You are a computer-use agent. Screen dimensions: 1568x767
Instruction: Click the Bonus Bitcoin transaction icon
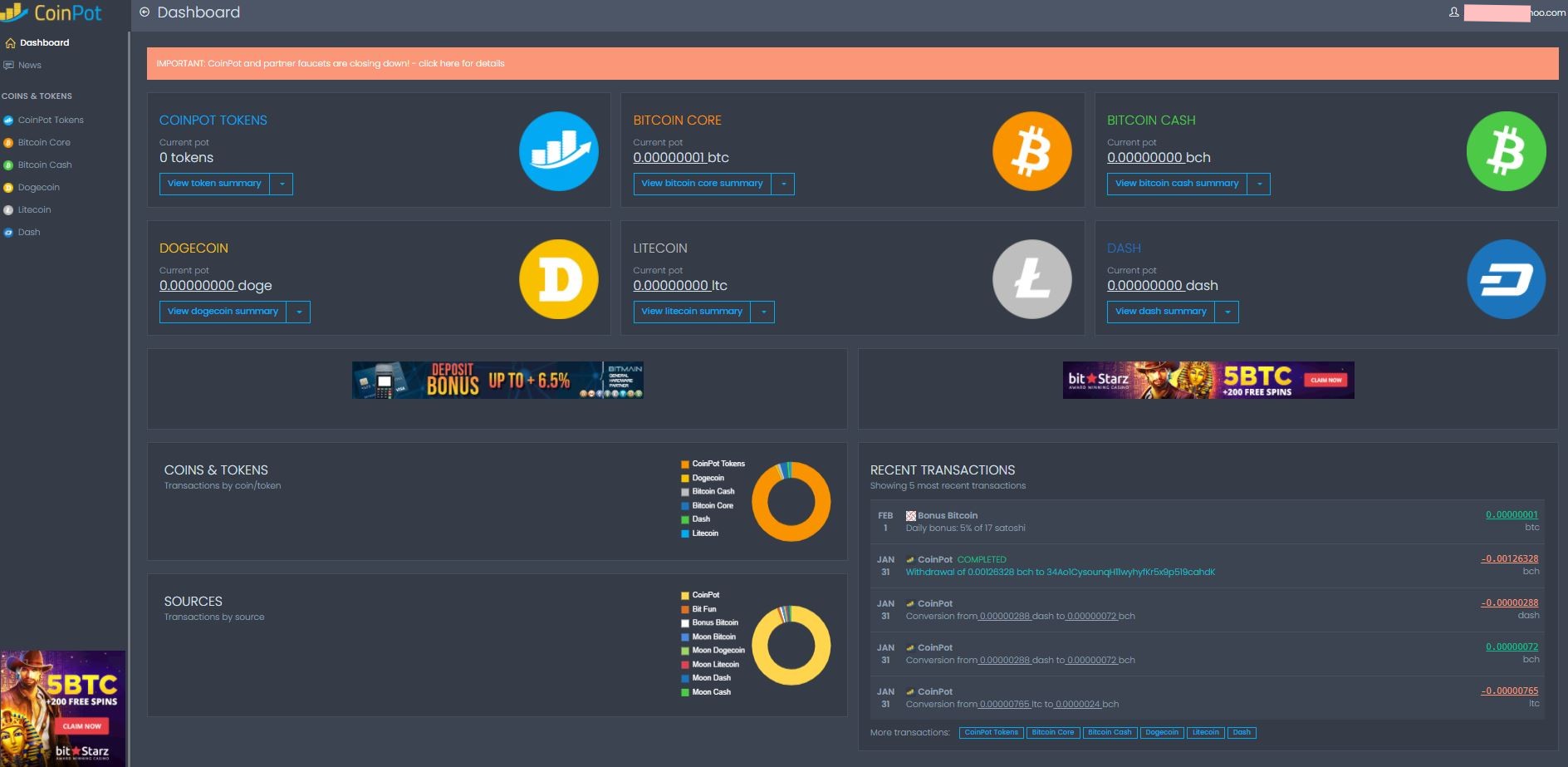click(910, 516)
